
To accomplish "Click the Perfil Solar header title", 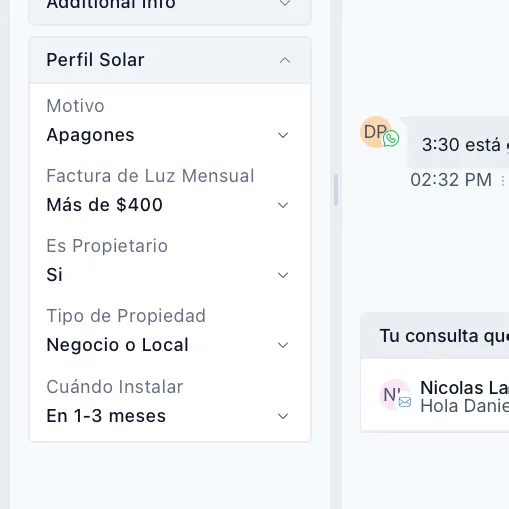I will [95, 60].
